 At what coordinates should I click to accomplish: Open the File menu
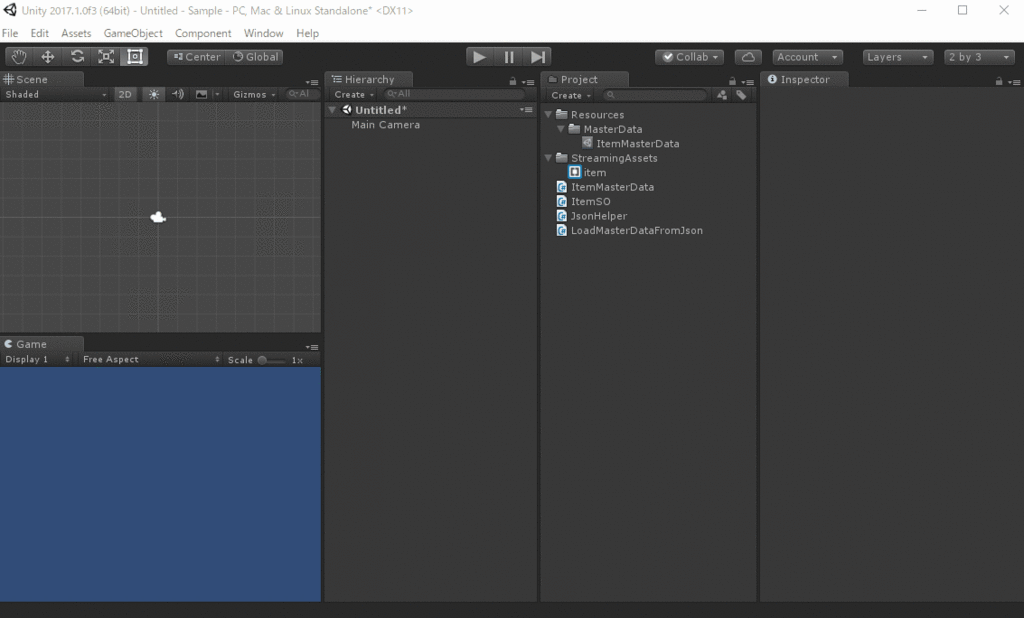click(x=10, y=33)
